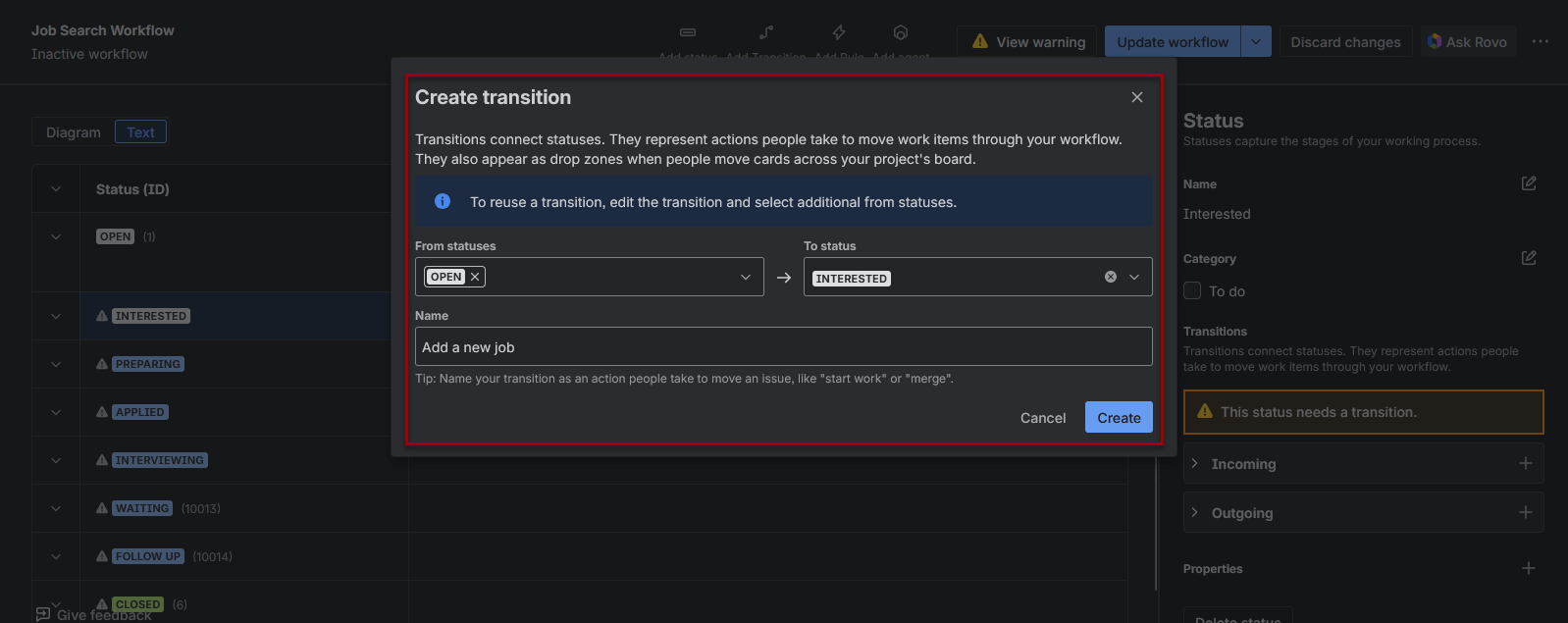Select the WAITING status lozenge
Image resolution: width=1568 pixels, height=623 pixels.
coord(142,508)
